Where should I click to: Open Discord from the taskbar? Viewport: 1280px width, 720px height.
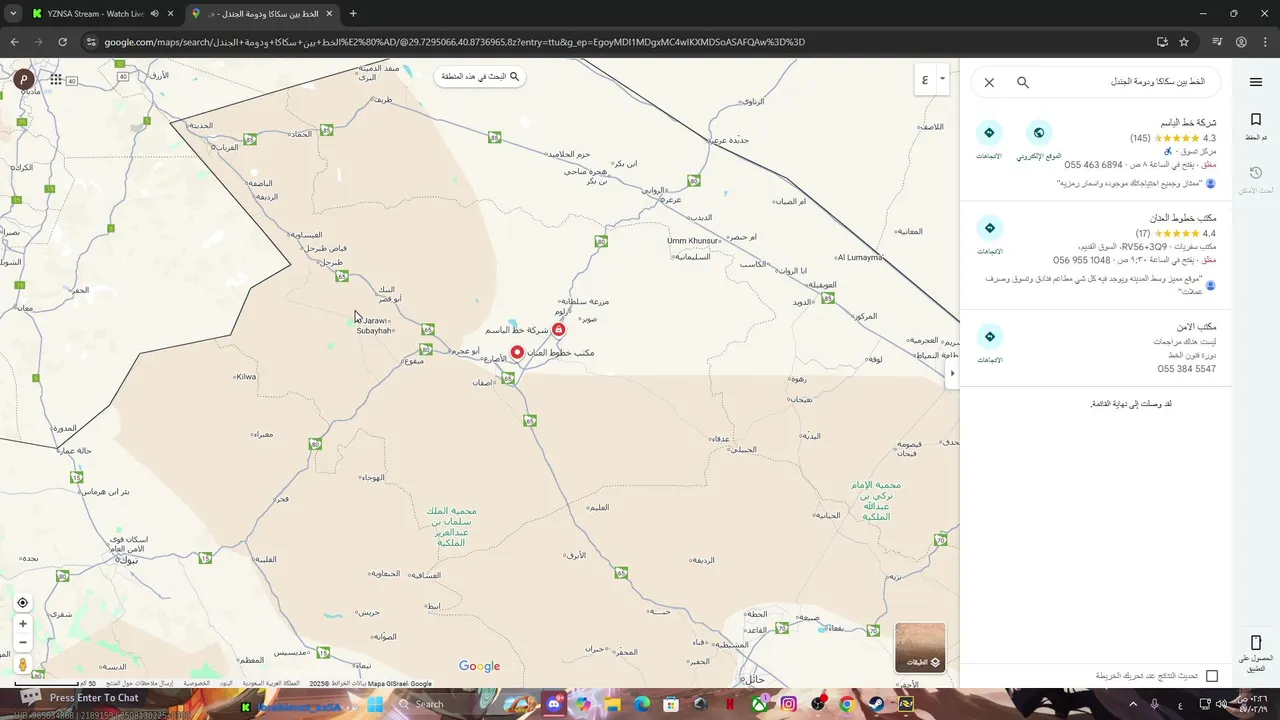point(556,704)
